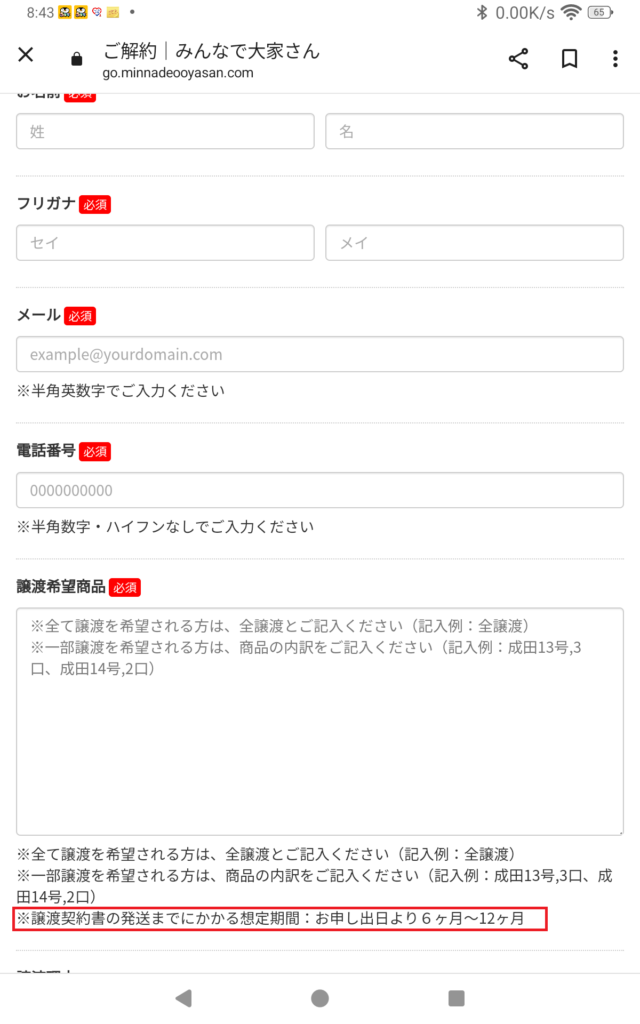Tap the padlock site security icon
The height and width of the screenshot is (1024, 640).
point(77,59)
